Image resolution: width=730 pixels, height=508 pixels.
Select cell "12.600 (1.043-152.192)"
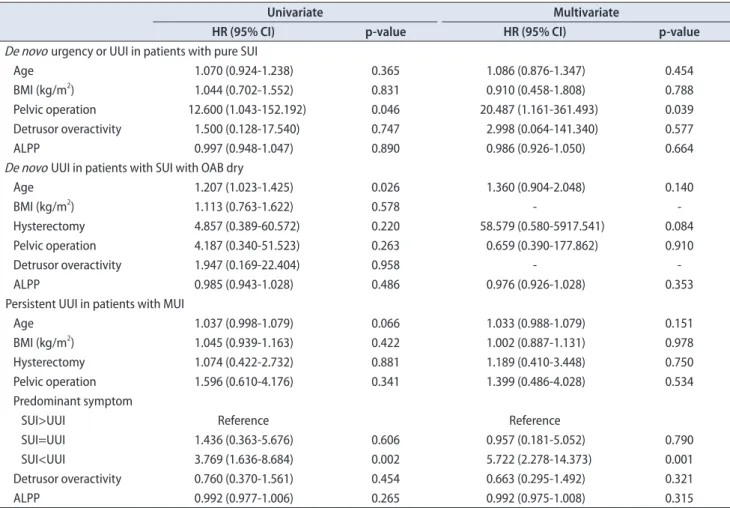pos(247,110)
